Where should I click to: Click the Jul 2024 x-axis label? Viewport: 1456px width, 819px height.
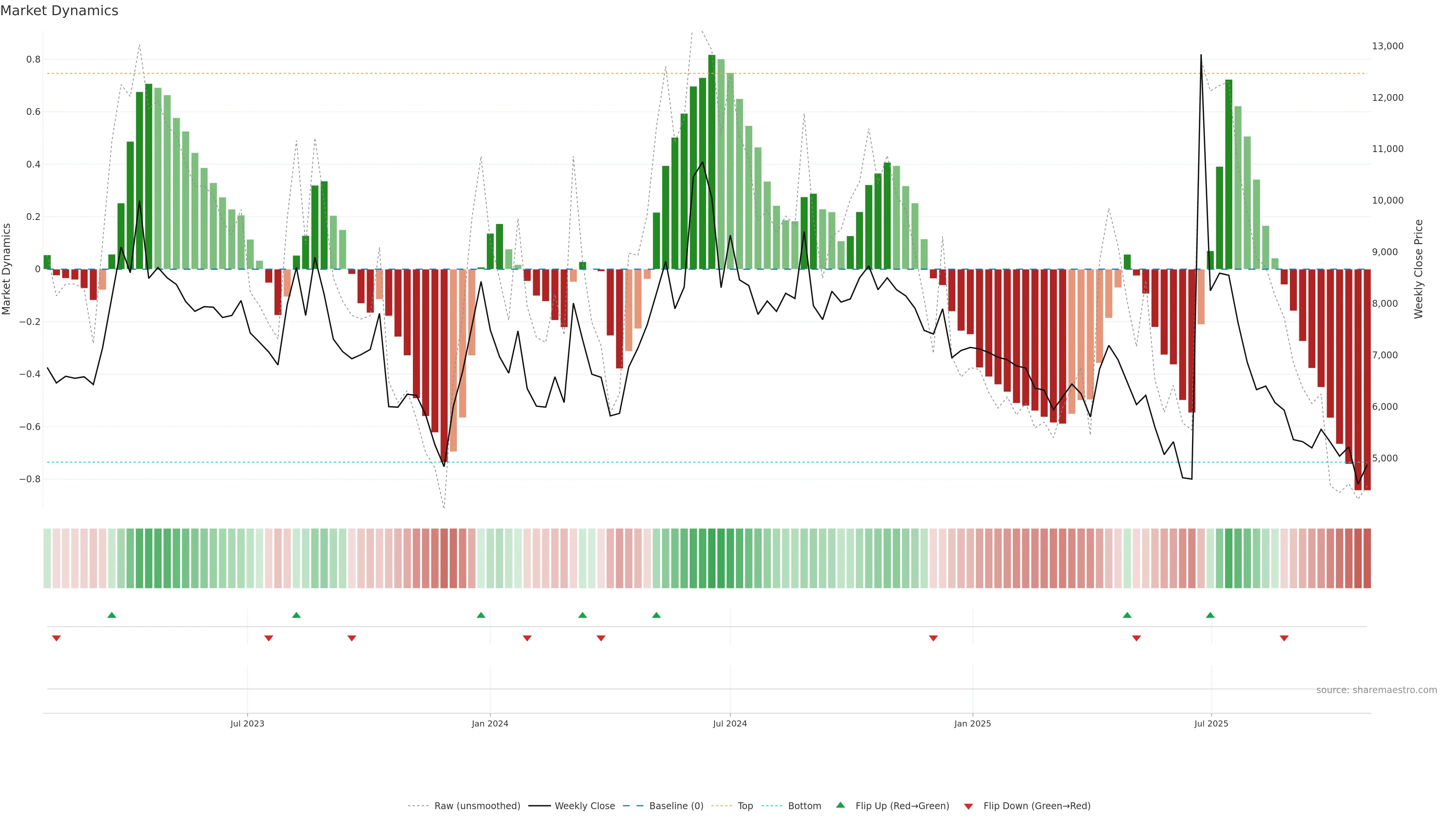(730, 723)
